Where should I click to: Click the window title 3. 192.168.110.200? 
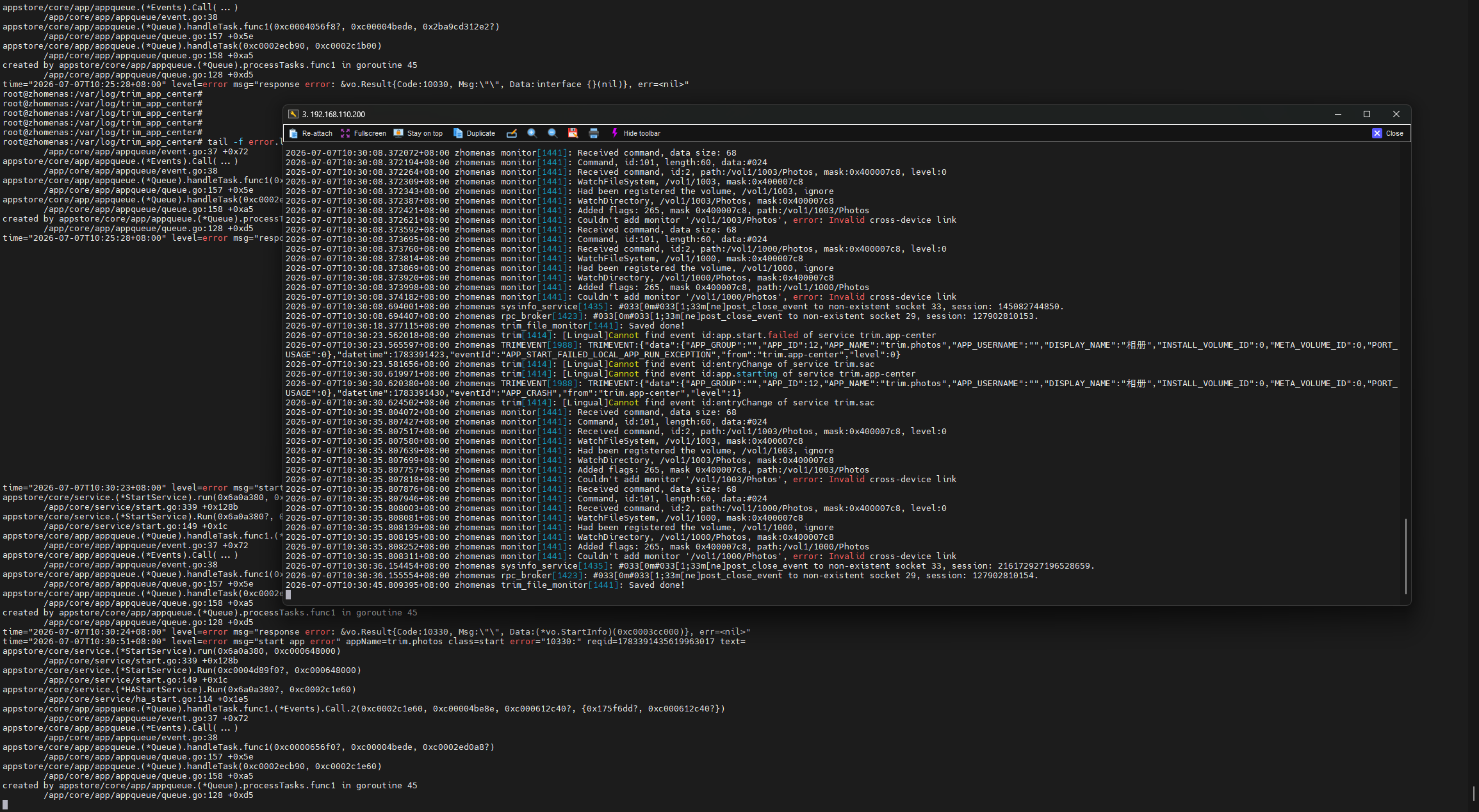click(x=334, y=115)
